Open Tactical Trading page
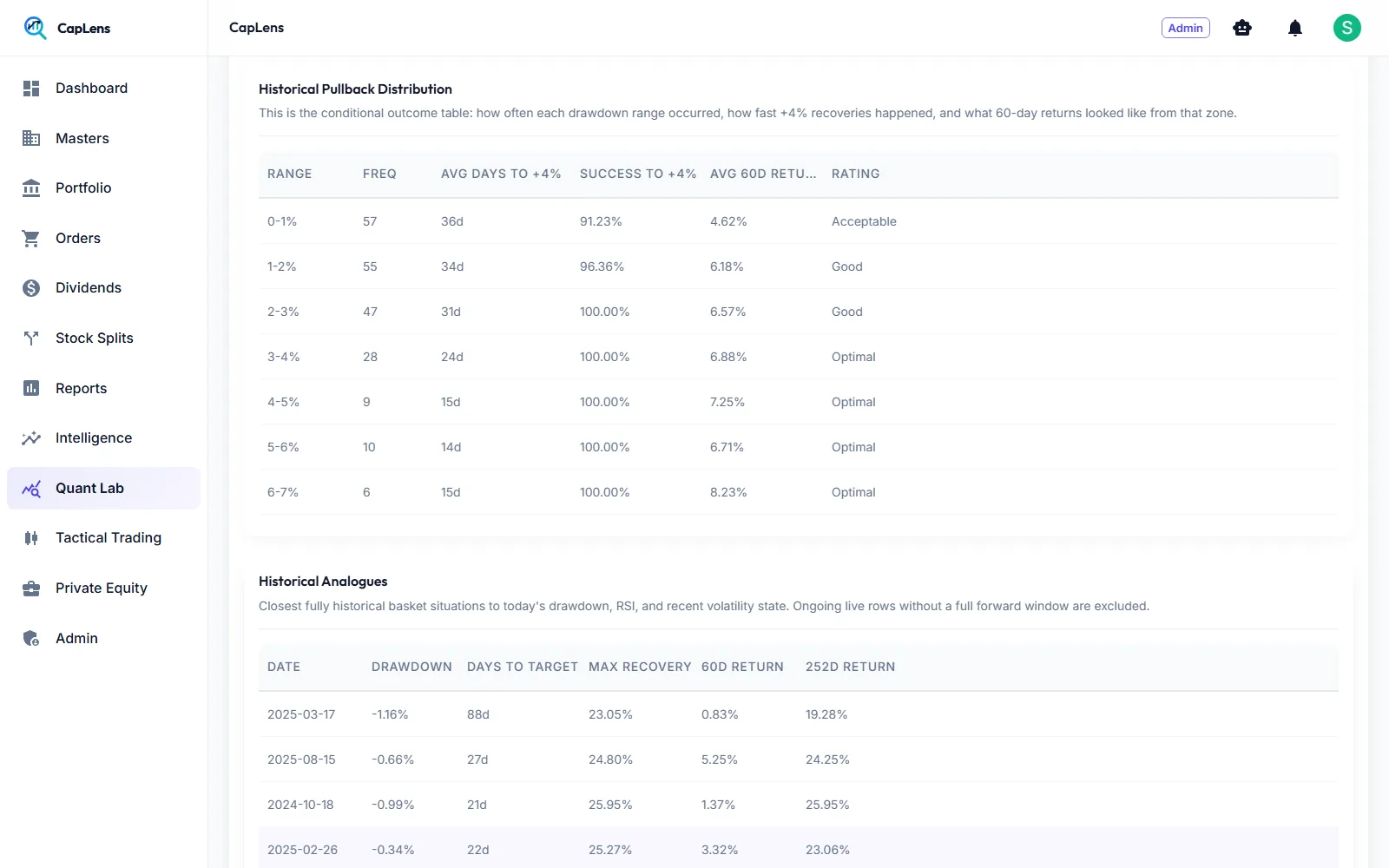This screenshot has height=868, width=1389. [x=109, y=538]
